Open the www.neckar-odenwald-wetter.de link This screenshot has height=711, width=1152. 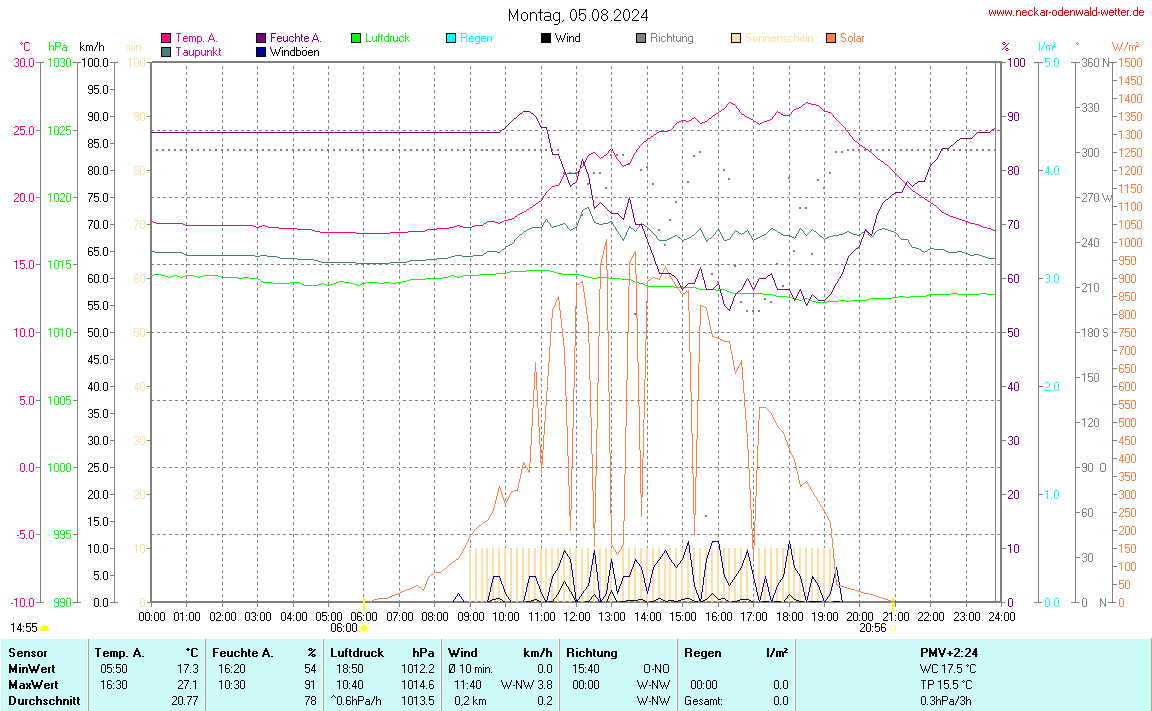click(x=1065, y=12)
